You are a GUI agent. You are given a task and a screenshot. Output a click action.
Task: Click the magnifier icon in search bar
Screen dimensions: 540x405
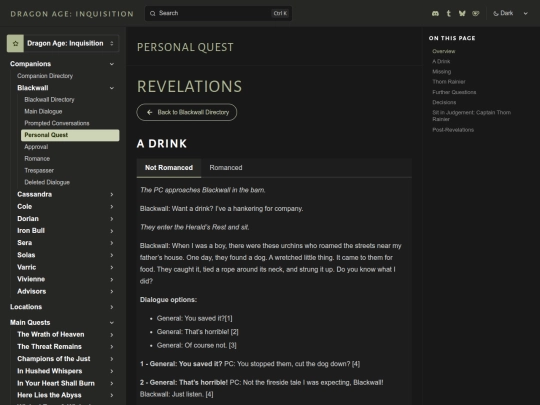point(153,13)
